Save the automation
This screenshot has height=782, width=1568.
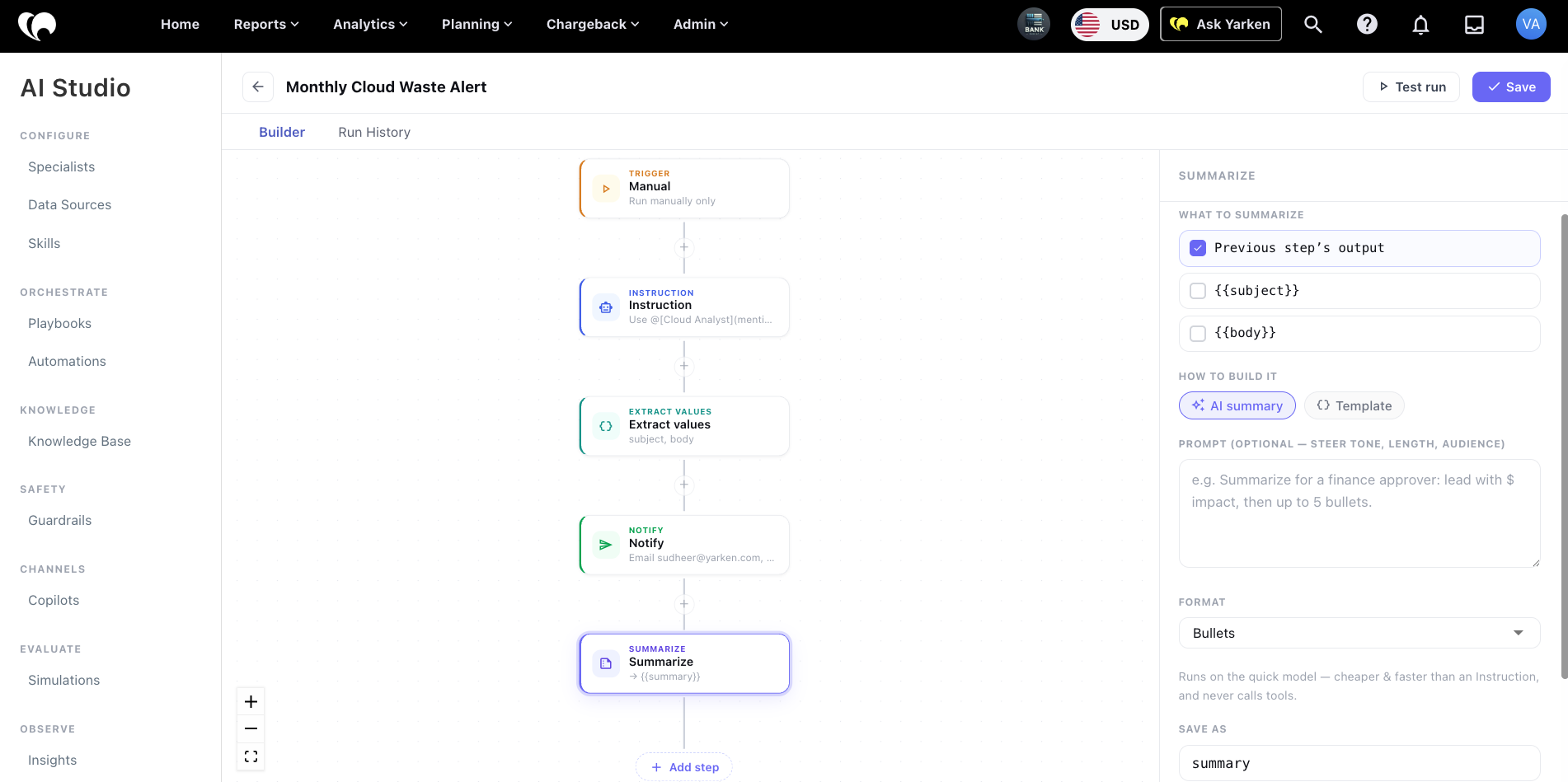tap(1511, 87)
